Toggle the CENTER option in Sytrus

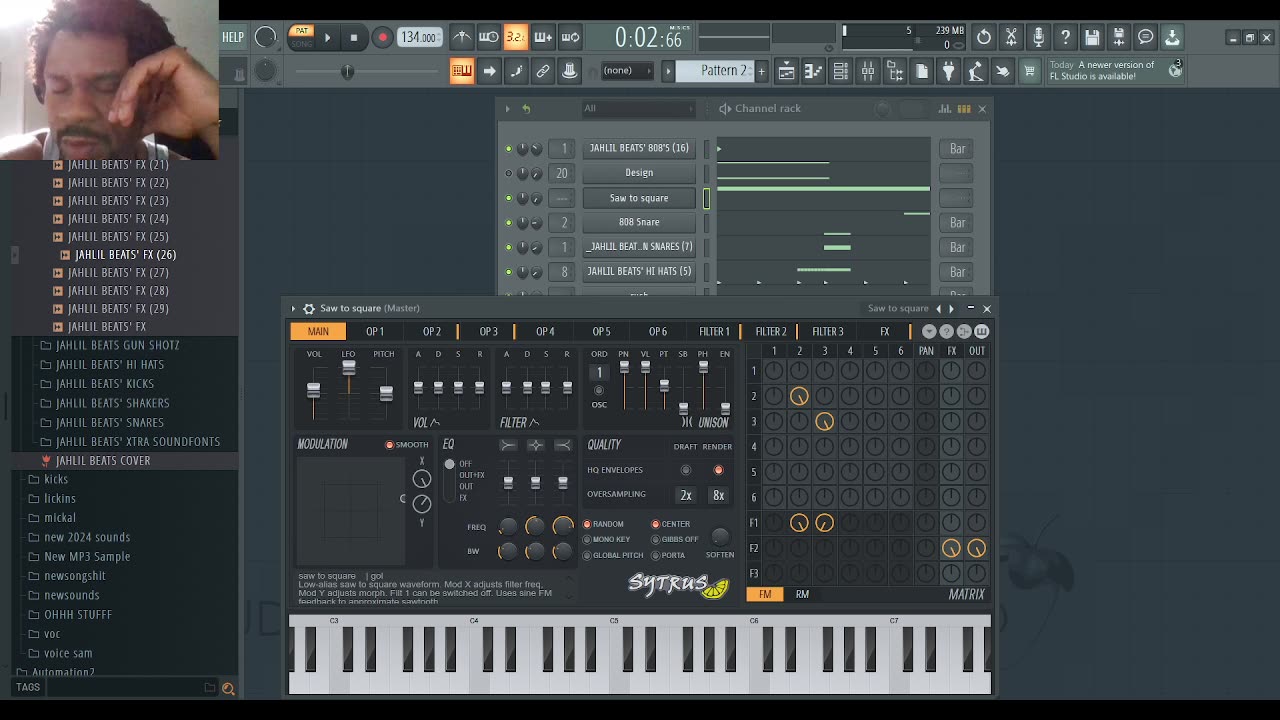coord(671,524)
